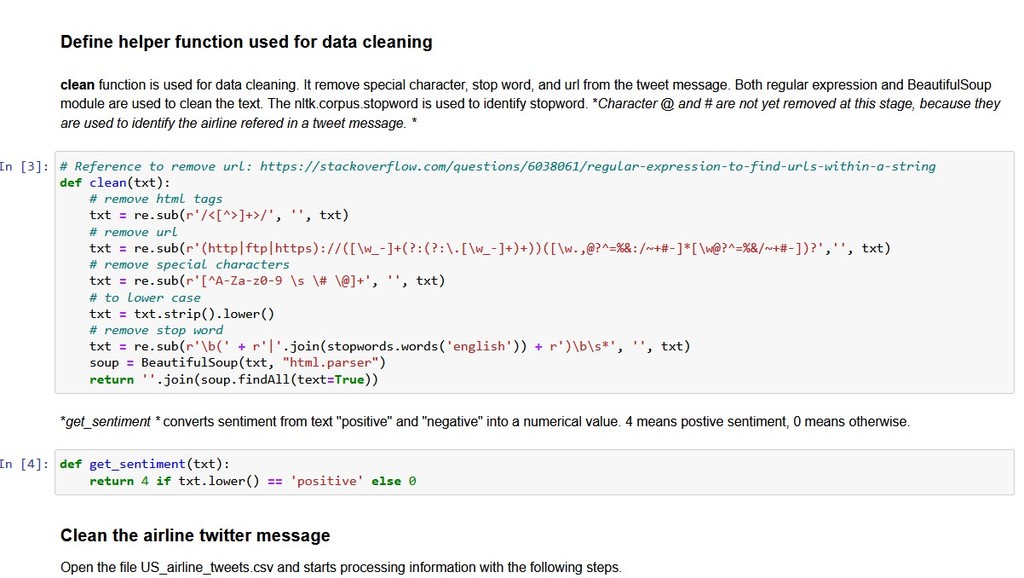Click the '# remove html tags' comment line

click(156, 199)
